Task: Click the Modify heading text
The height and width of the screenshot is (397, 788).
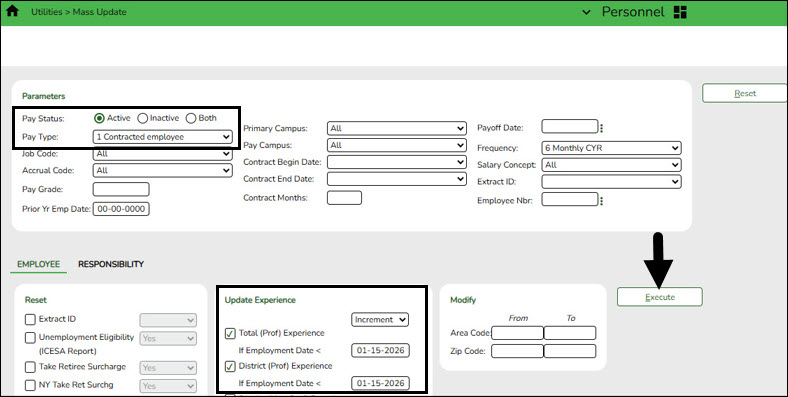Action: pyautogui.click(x=463, y=300)
